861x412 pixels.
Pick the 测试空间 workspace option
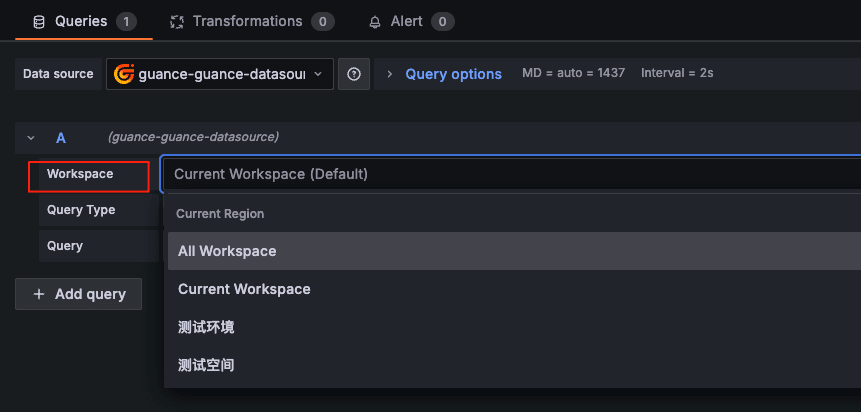click(206, 365)
